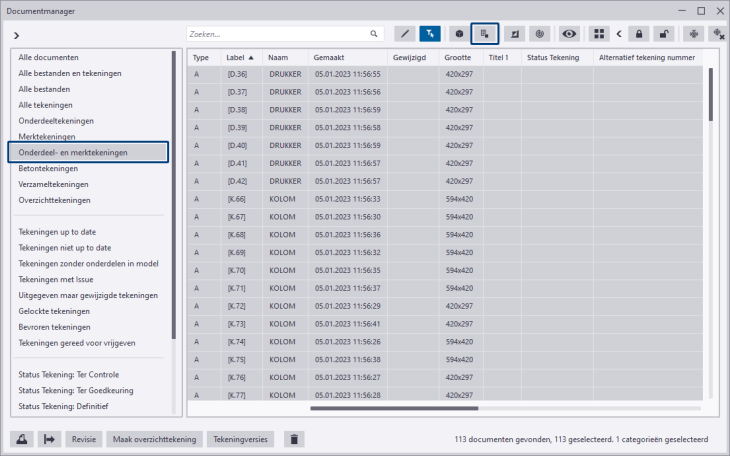Click the pencil edit icon in toolbar
The image size is (730, 456).
pyautogui.click(x=404, y=33)
